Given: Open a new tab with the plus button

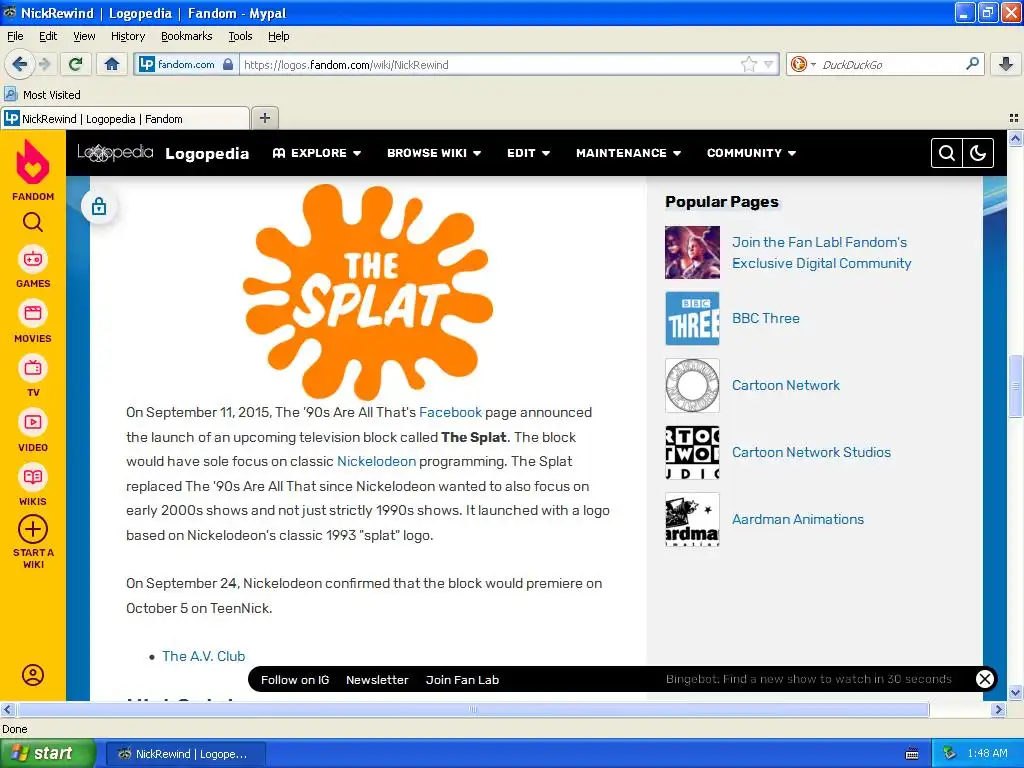Looking at the screenshot, I should click(x=264, y=118).
